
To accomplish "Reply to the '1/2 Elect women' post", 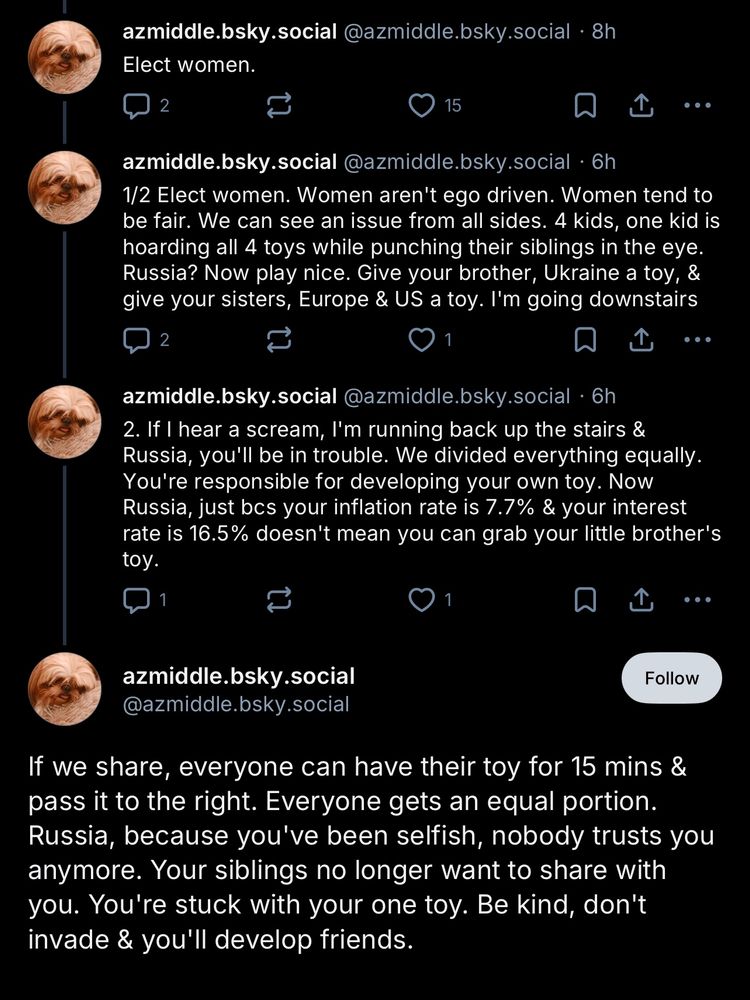I will pos(134,340).
